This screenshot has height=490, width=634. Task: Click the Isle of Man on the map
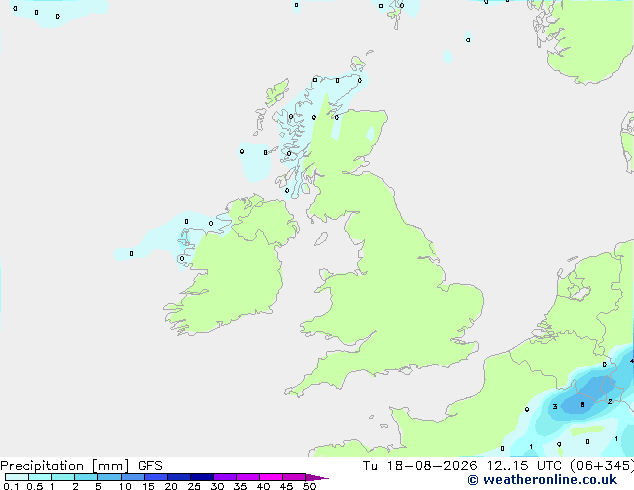point(321,239)
